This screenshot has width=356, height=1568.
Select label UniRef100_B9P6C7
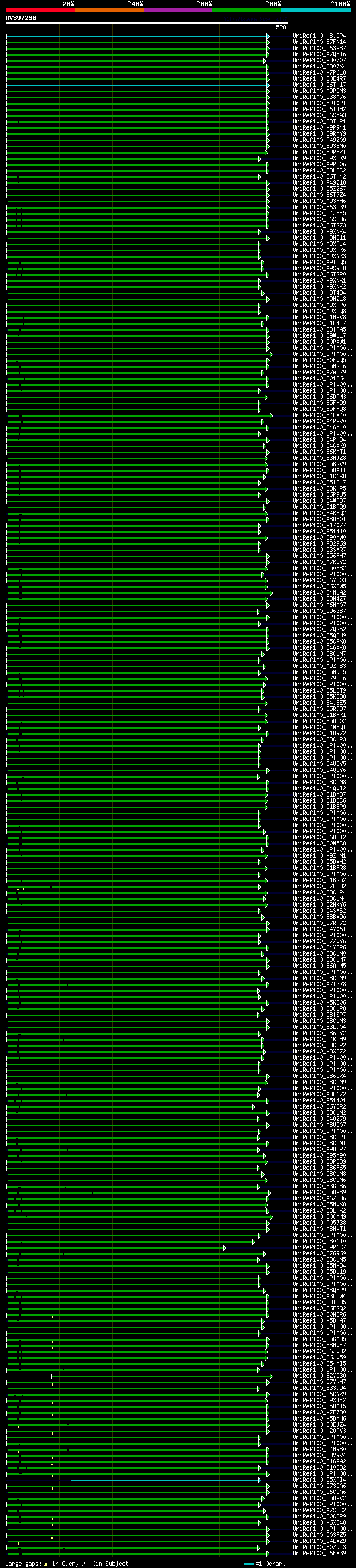pos(319,1247)
